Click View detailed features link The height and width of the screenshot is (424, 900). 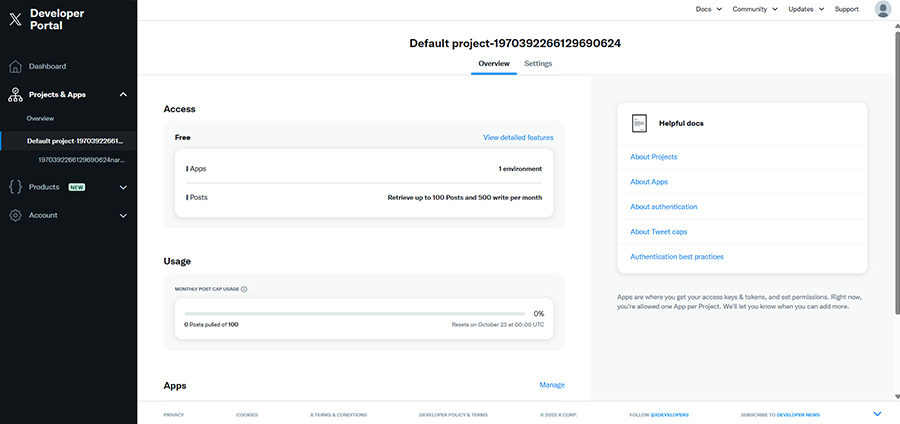[518, 138]
